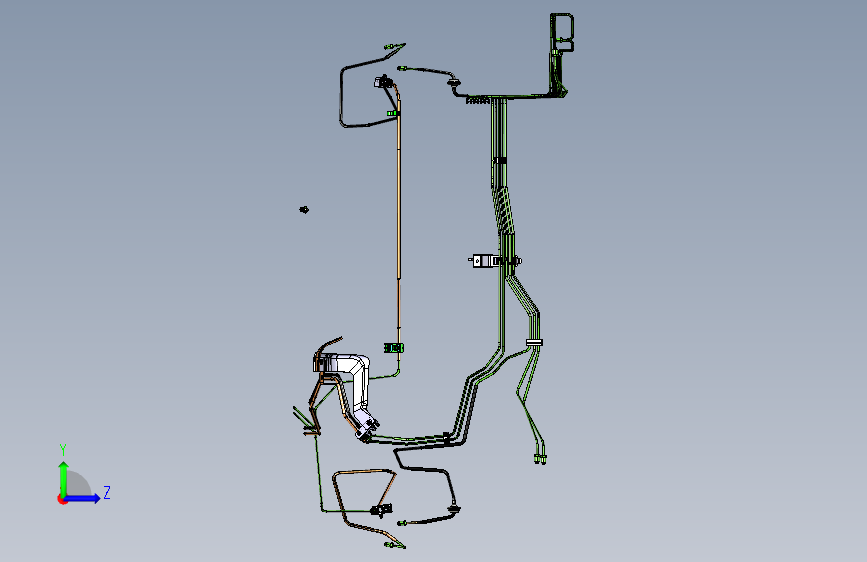Click the blue Z axis arrow of the triad
The height and width of the screenshot is (562, 867).
(83, 498)
